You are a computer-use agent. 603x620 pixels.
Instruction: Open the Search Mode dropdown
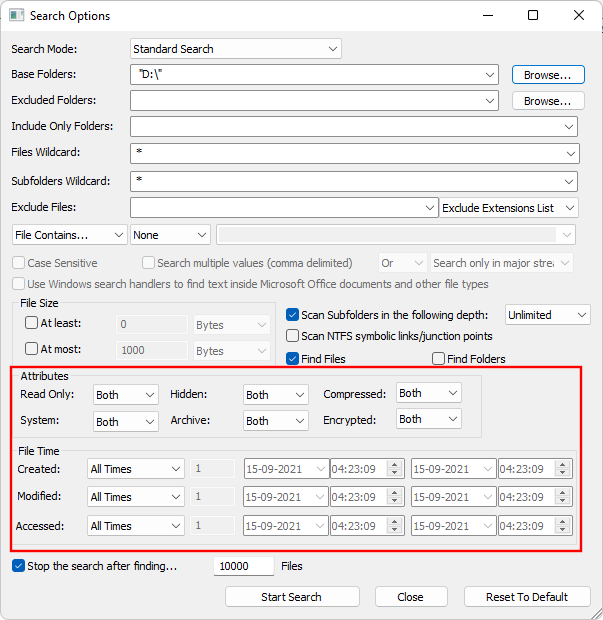pos(236,48)
